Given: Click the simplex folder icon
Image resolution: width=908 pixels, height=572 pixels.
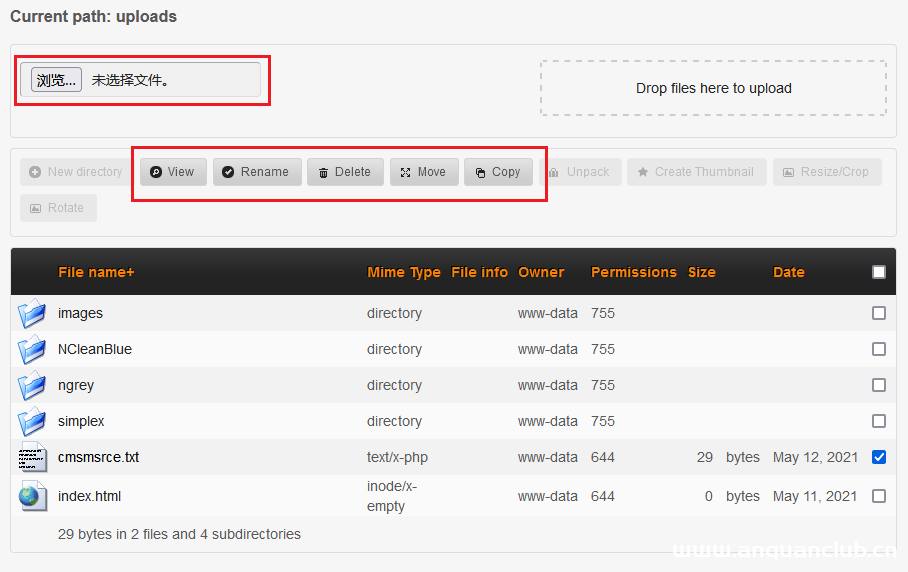Looking at the screenshot, I should [32, 421].
